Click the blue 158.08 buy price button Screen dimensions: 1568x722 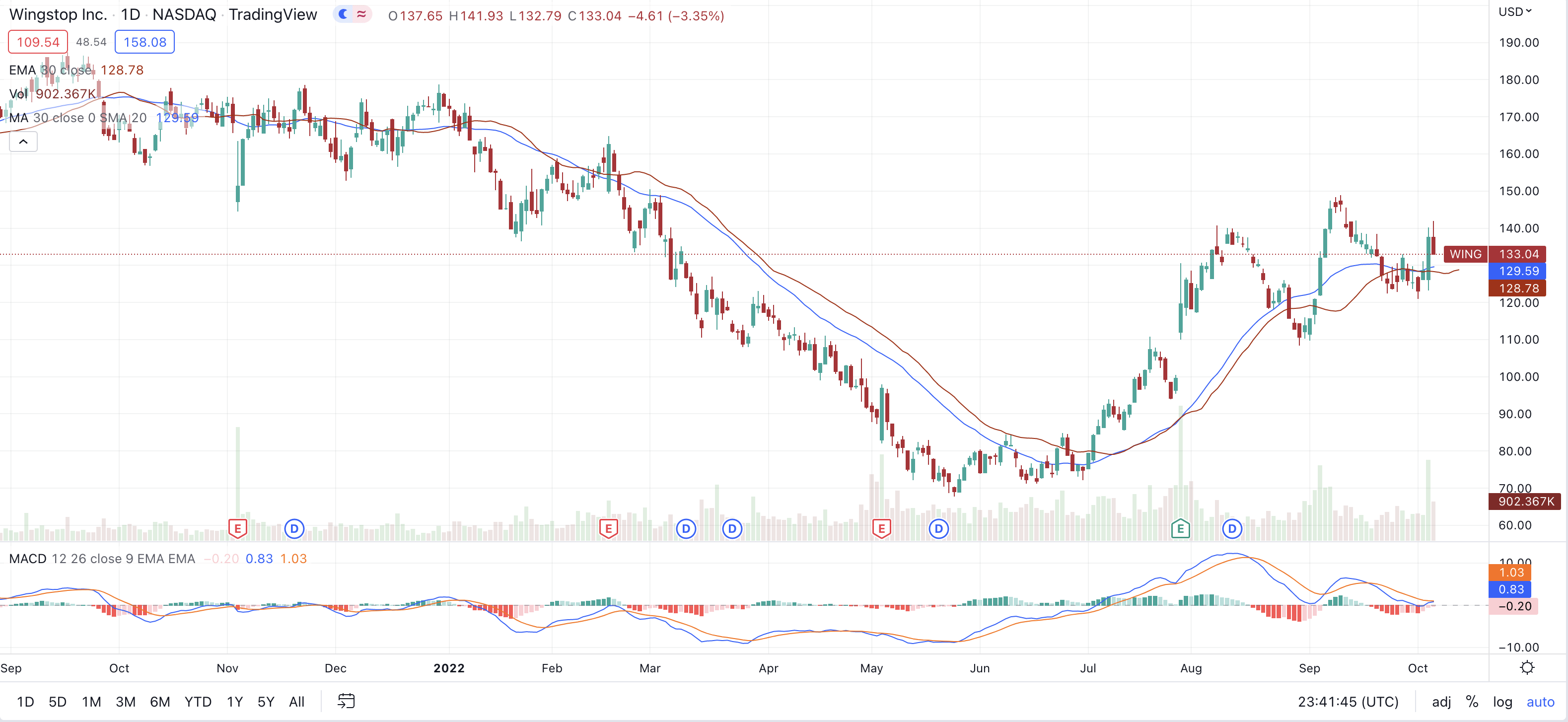145,42
